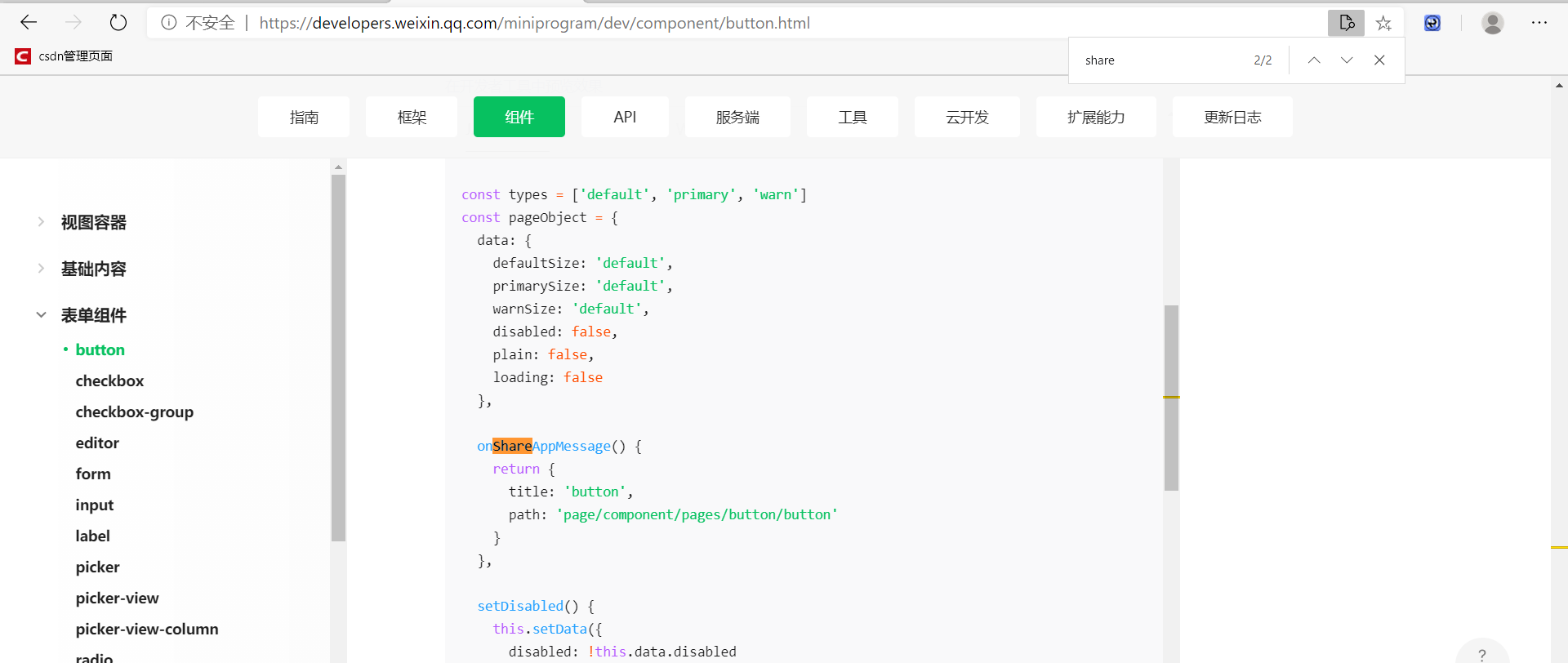1568x663 pixels.
Task: Click the address bar URL
Action: tap(535, 23)
